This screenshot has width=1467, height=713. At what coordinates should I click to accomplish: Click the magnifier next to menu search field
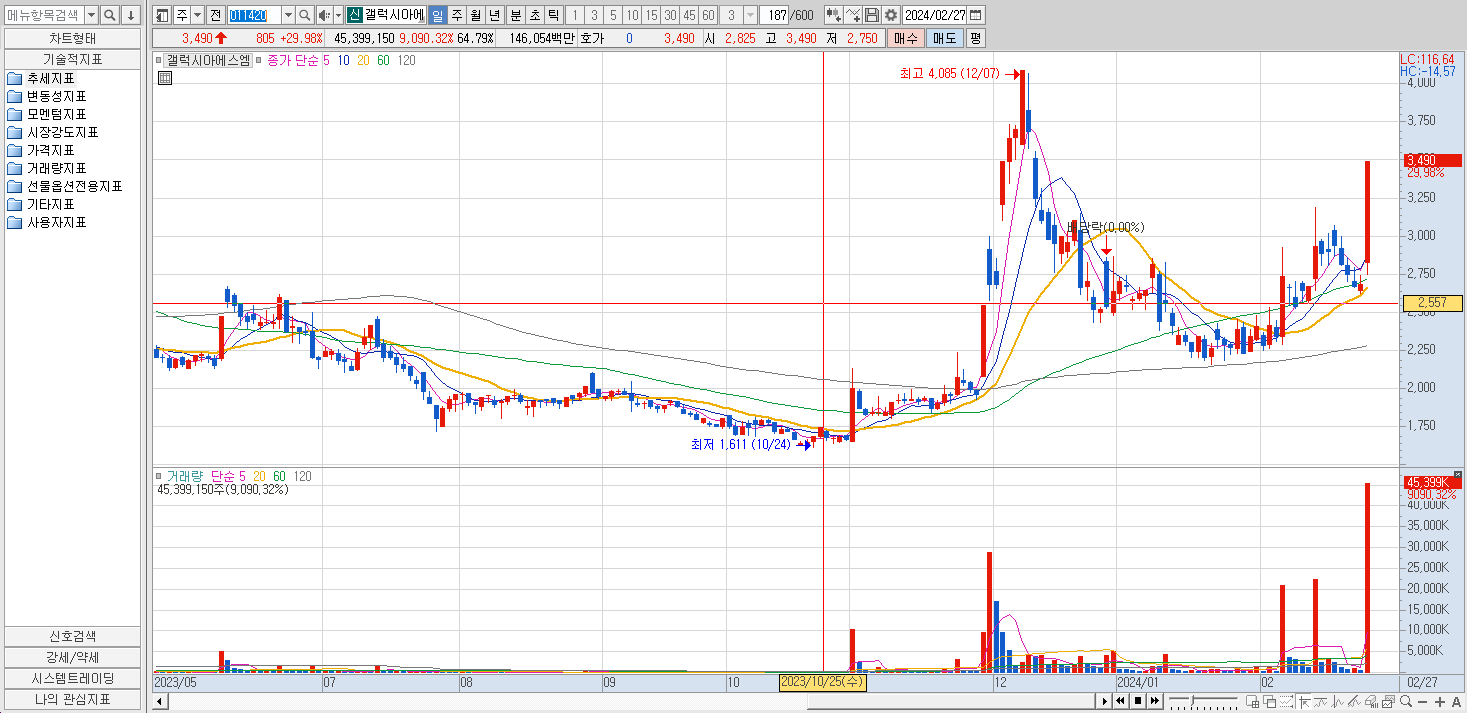coord(109,15)
